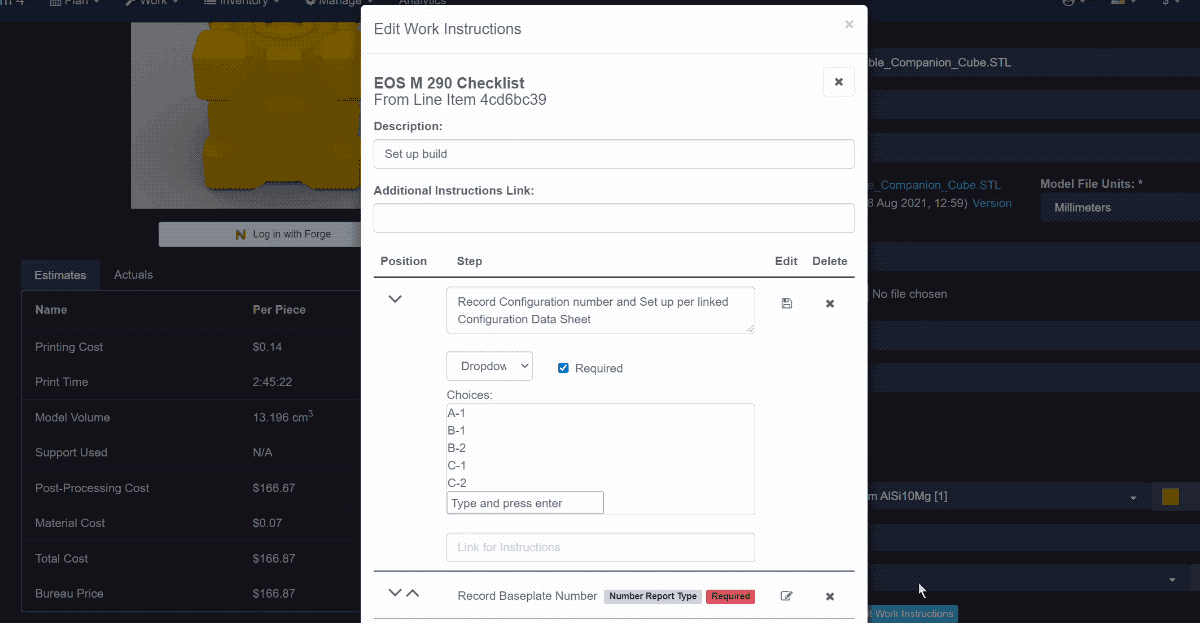Click the Record Baseplate Number step text

click(527, 596)
